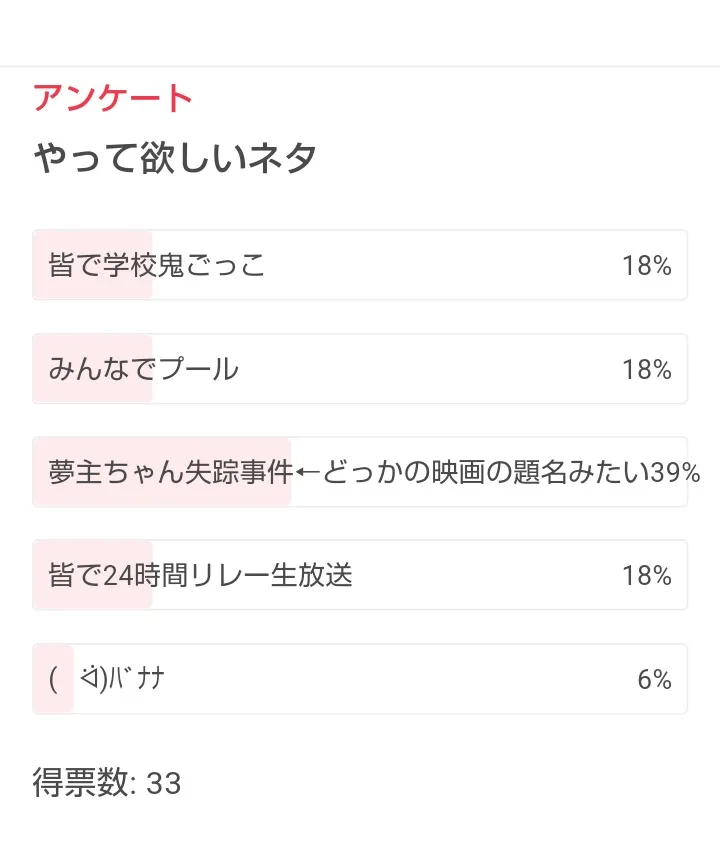Click the バナナ text in the last option
This screenshot has height=857, width=720.
pos(139,679)
